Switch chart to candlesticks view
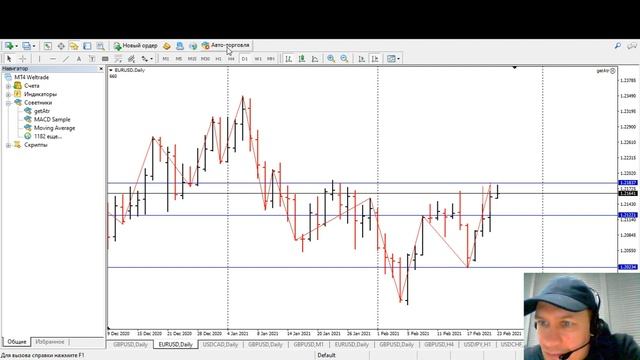The height and width of the screenshot is (360, 640). pos(302,59)
